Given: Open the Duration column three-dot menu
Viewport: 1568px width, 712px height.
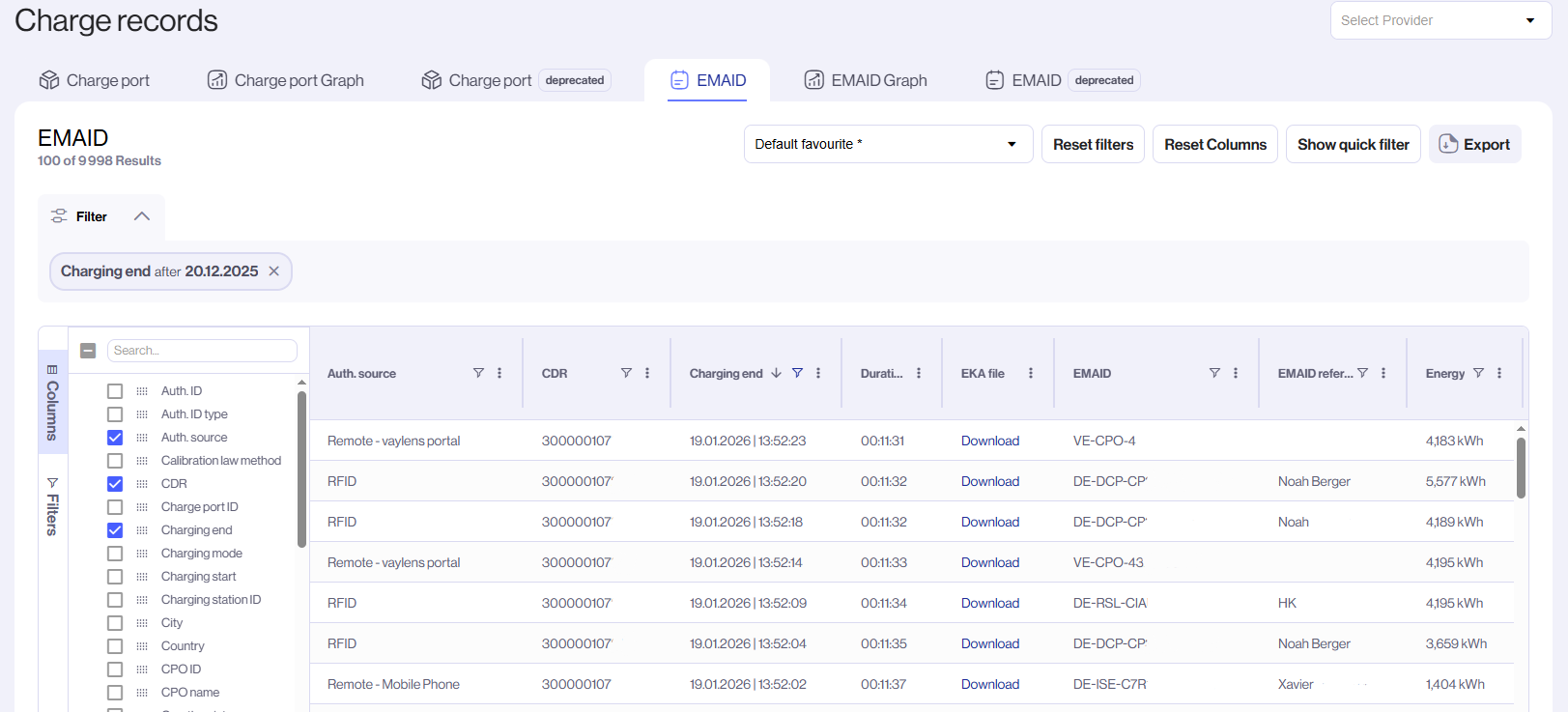Looking at the screenshot, I should coord(919,373).
